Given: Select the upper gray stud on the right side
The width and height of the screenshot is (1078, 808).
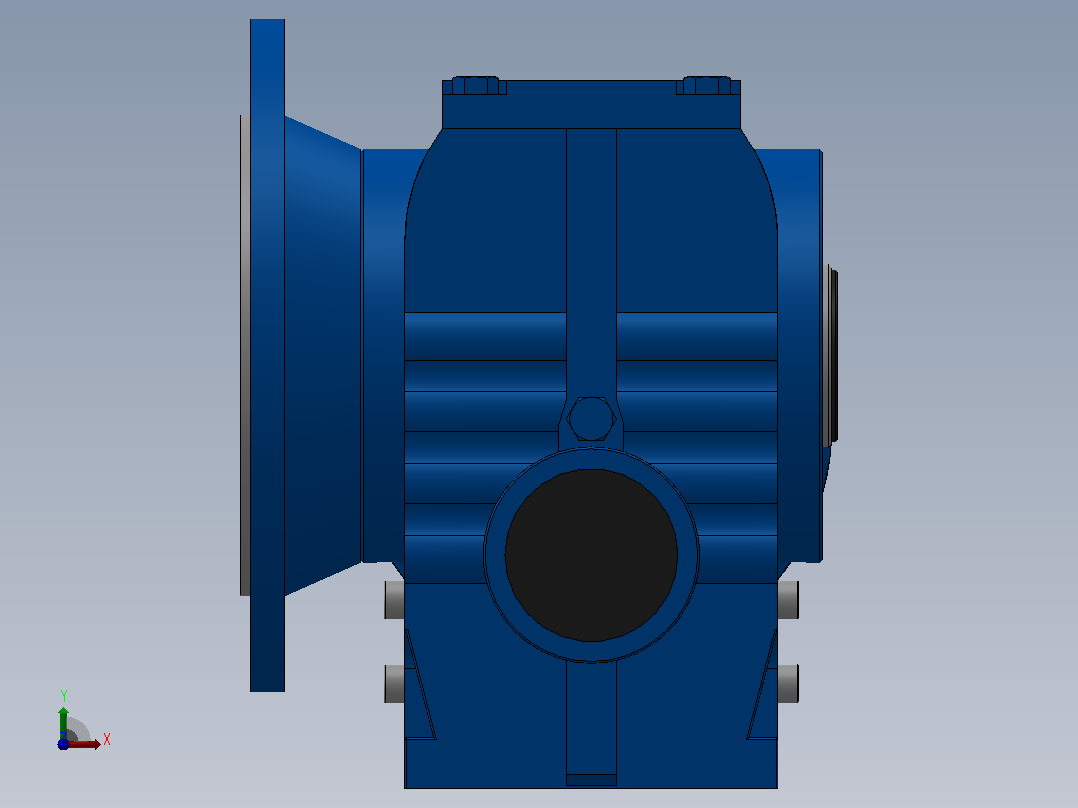Looking at the screenshot, I should point(788,600).
